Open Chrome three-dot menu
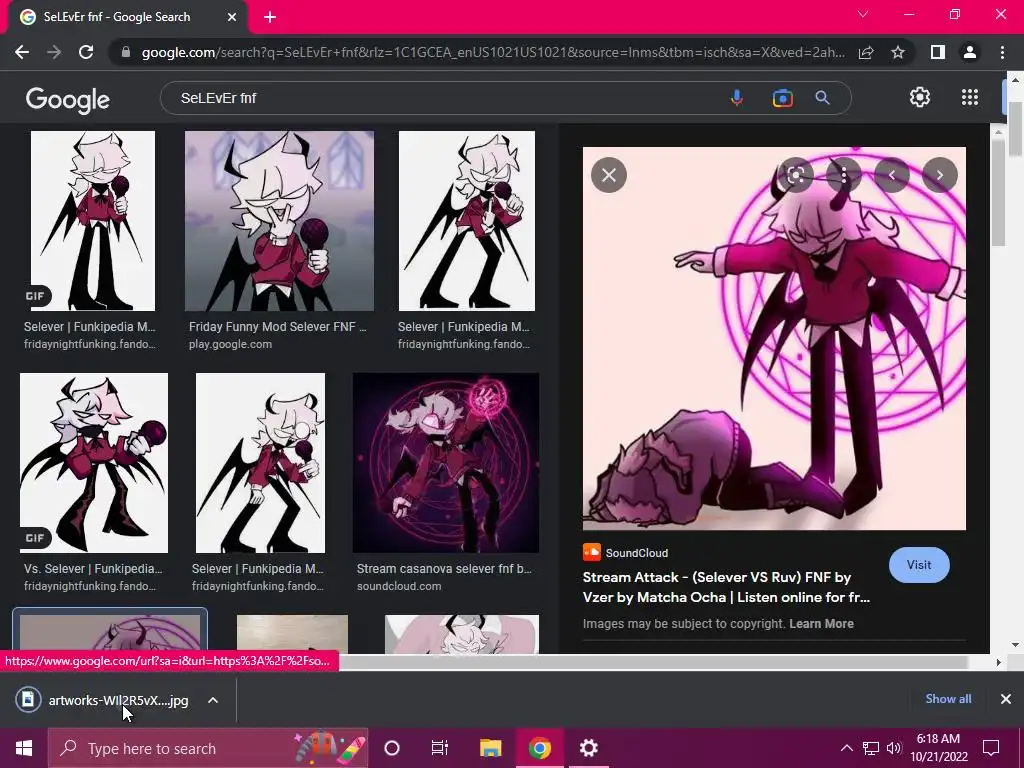This screenshot has width=1024, height=768. (1002, 52)
